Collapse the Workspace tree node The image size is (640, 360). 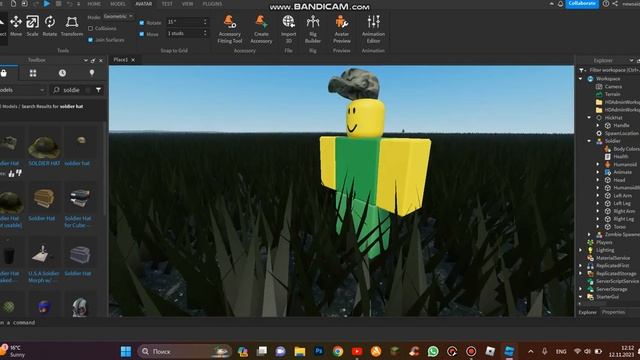tap(581, 78)
